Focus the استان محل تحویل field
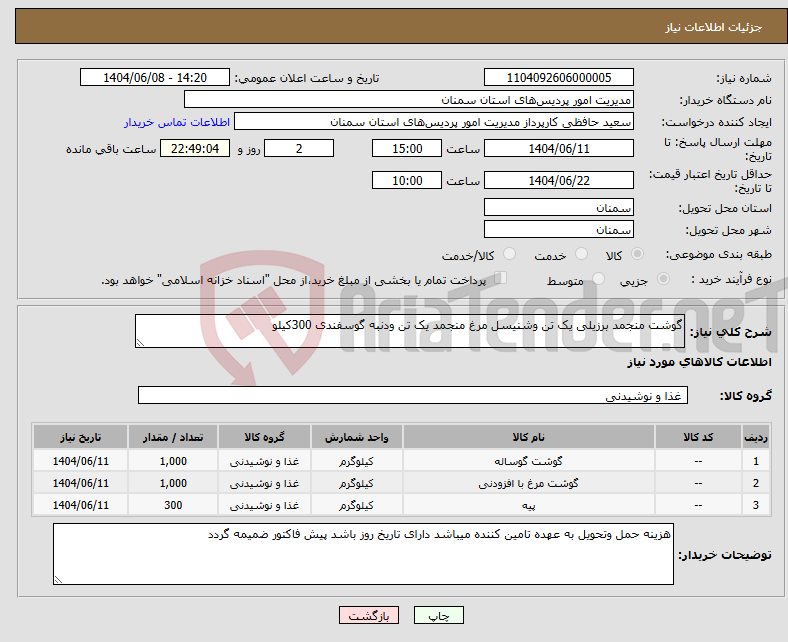The image size is (788, 642). 558,207
